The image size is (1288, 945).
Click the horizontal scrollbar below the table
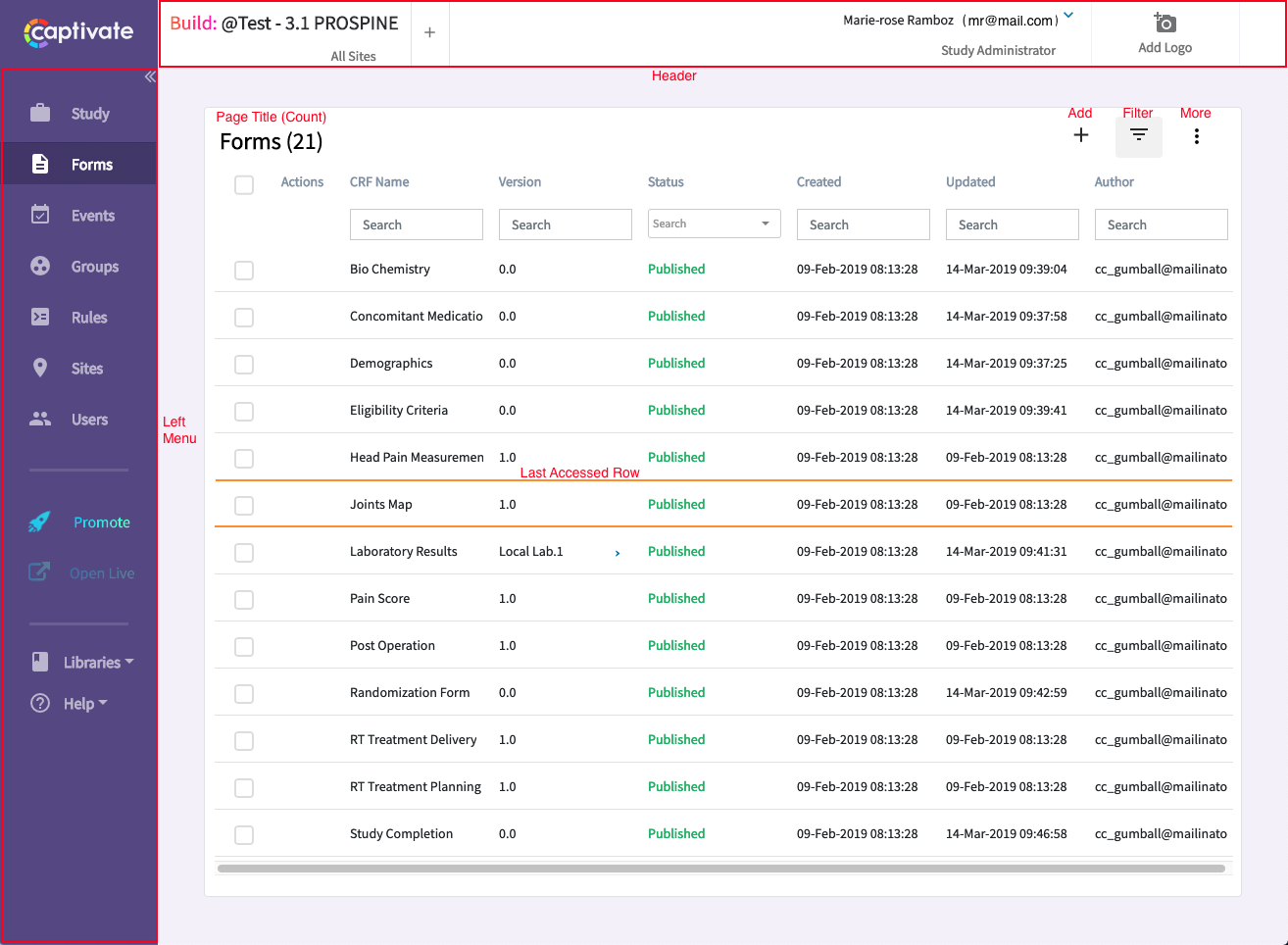point(720,869)
